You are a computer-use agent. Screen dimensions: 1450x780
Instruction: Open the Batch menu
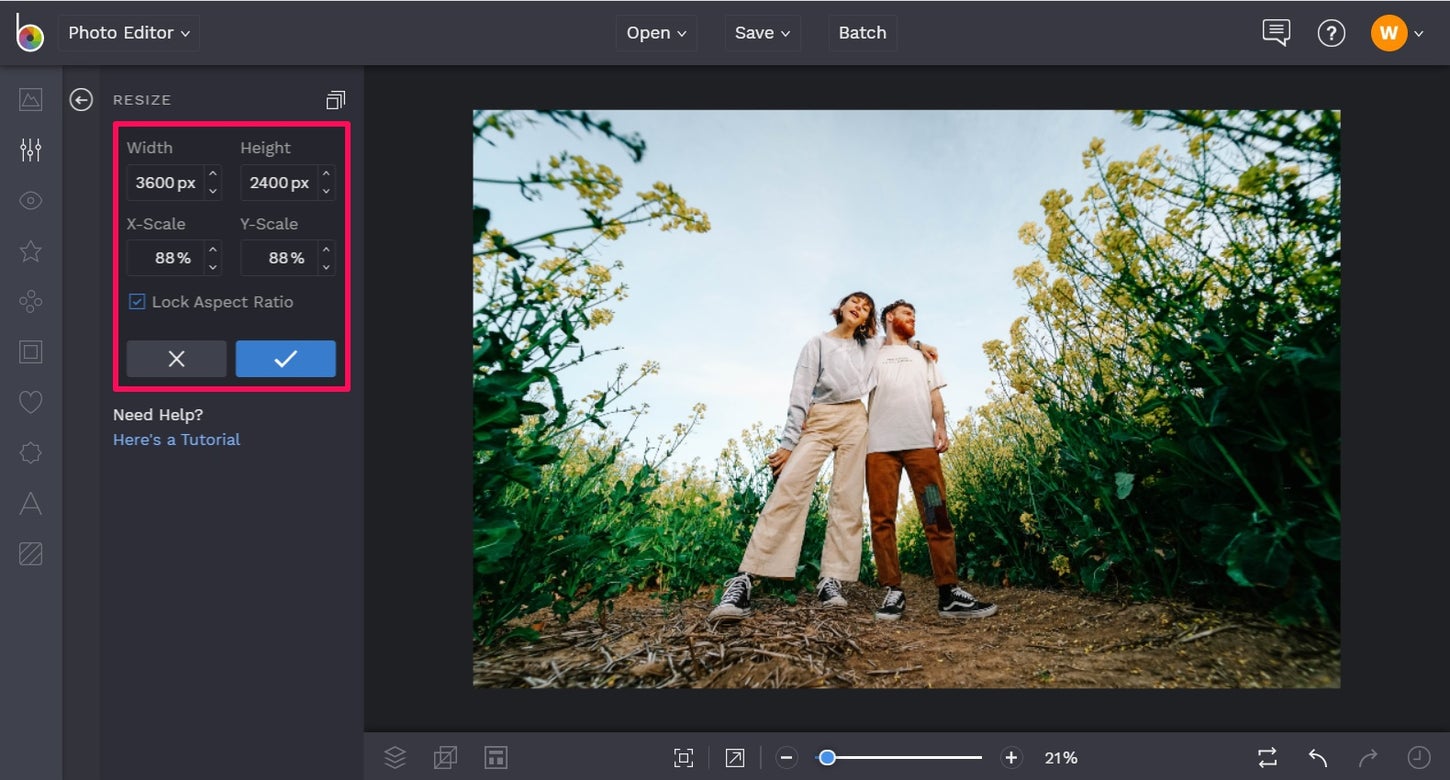[862, 32]
